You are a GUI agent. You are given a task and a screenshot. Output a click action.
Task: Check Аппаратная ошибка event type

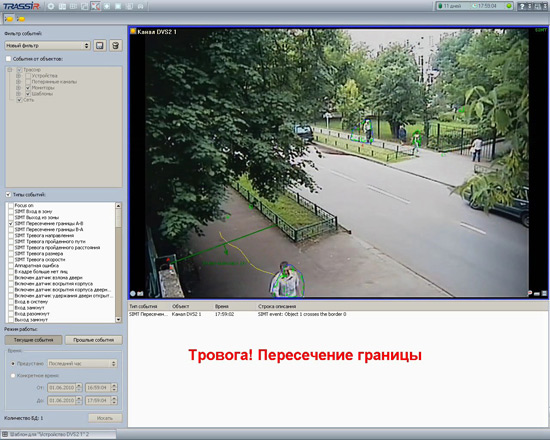pyautogui.click(x=11, y=266)
